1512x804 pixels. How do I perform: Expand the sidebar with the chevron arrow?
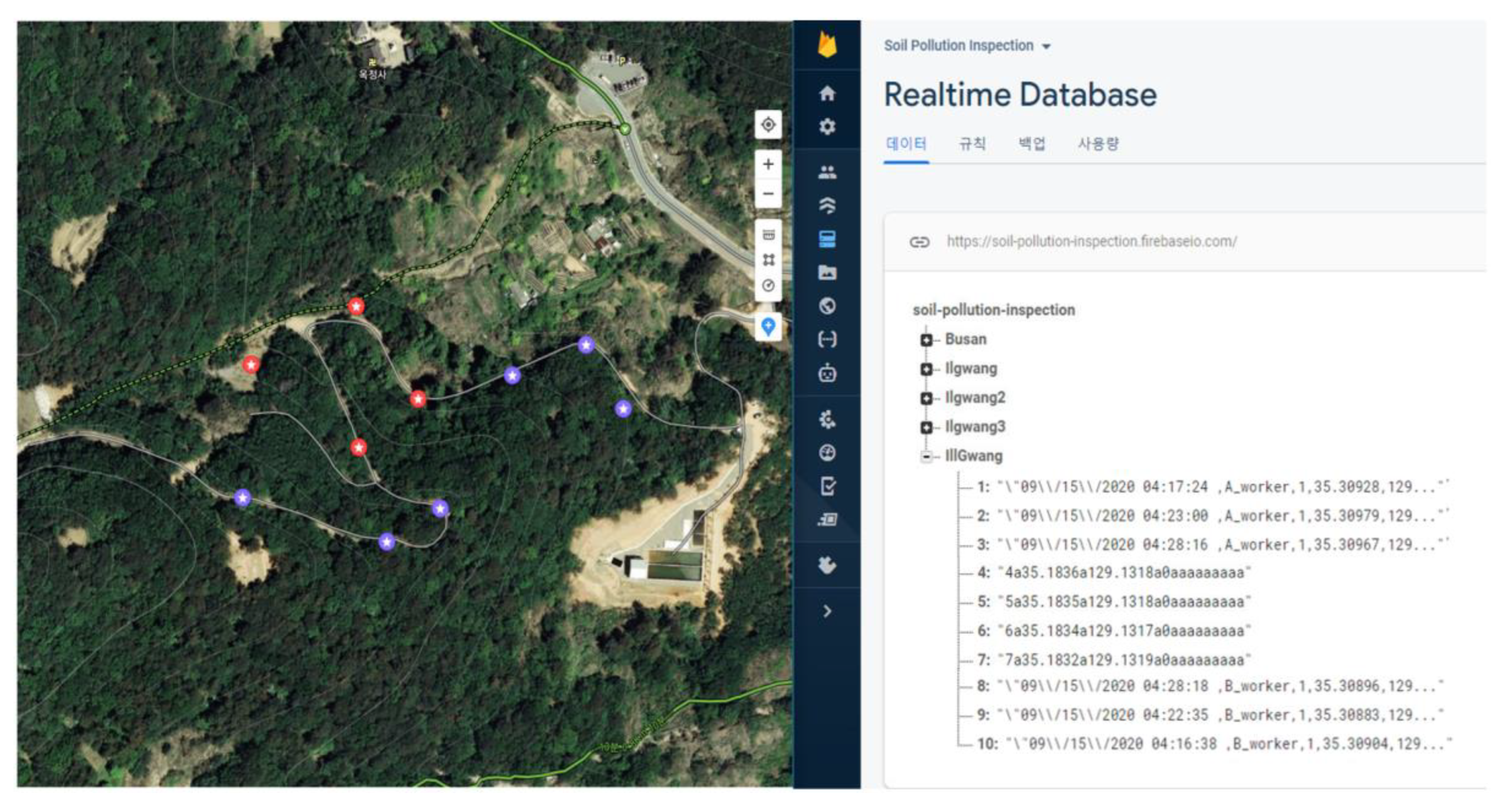pyautogui.click(x=827, y=612)
